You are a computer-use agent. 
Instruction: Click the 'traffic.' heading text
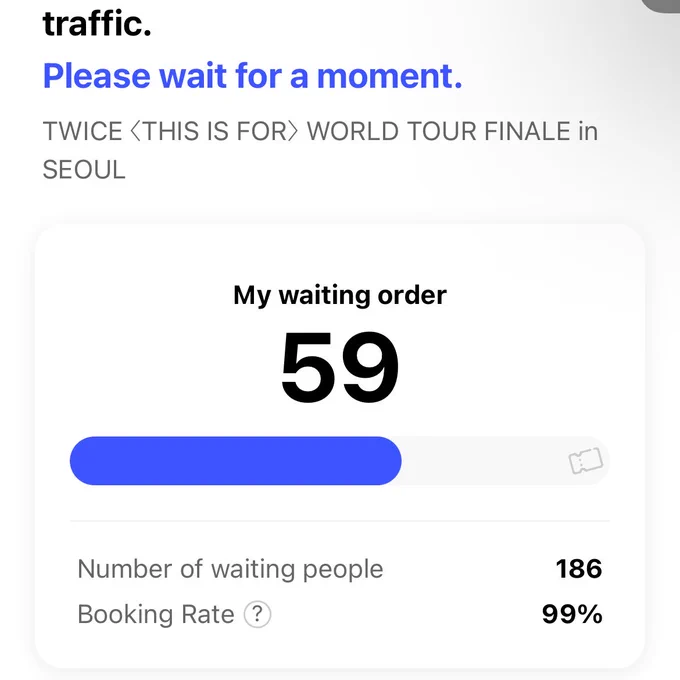[97, 24]
